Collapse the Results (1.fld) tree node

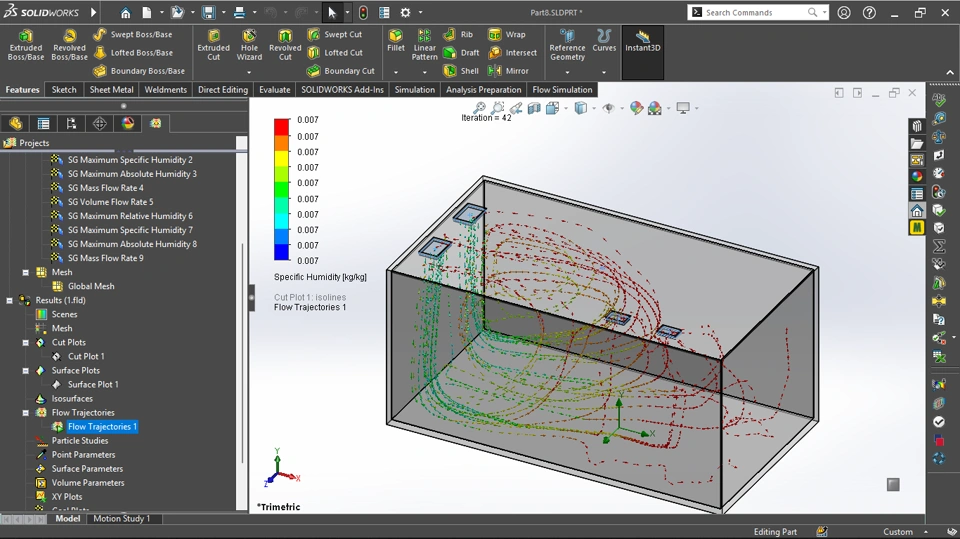pyautogui.click(x=10, y=300)
